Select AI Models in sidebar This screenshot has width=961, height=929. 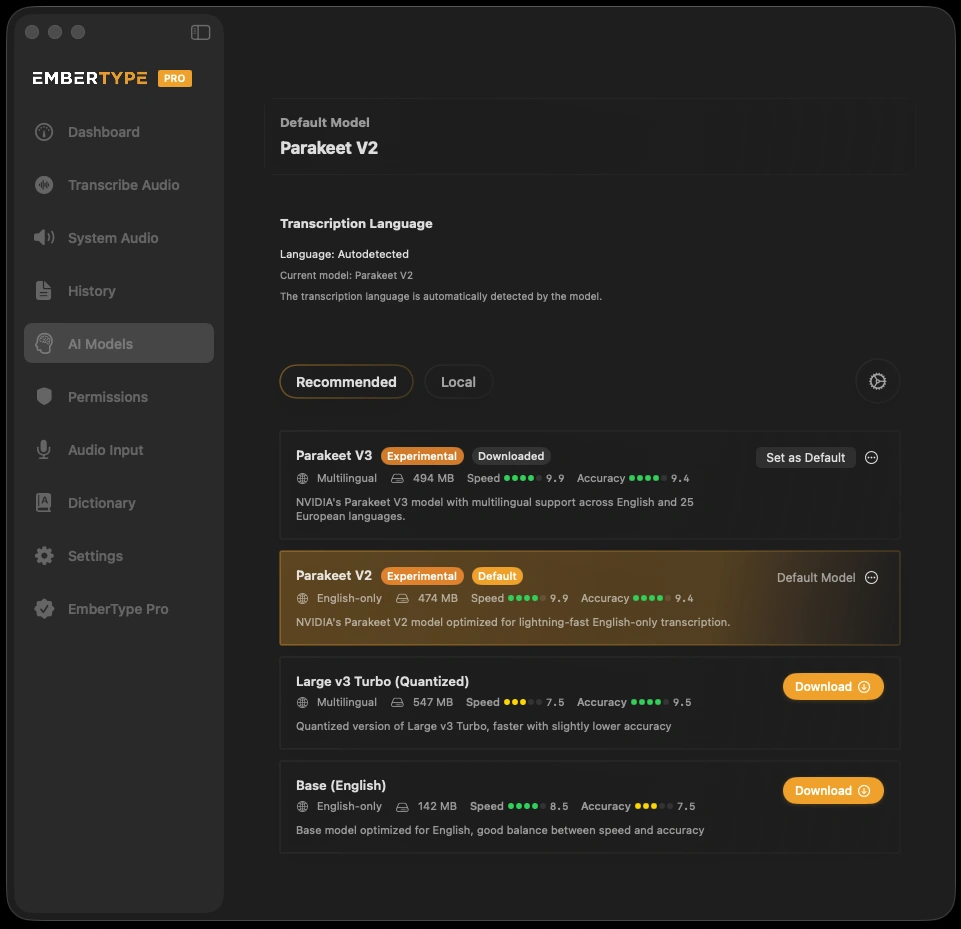pos(119,343)
